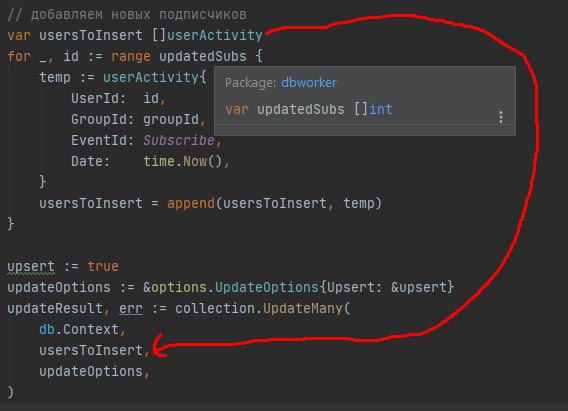Open the tooltip's three-dot more options menu
The width and height of the screenshot is (568, 411).
(501, 117)
